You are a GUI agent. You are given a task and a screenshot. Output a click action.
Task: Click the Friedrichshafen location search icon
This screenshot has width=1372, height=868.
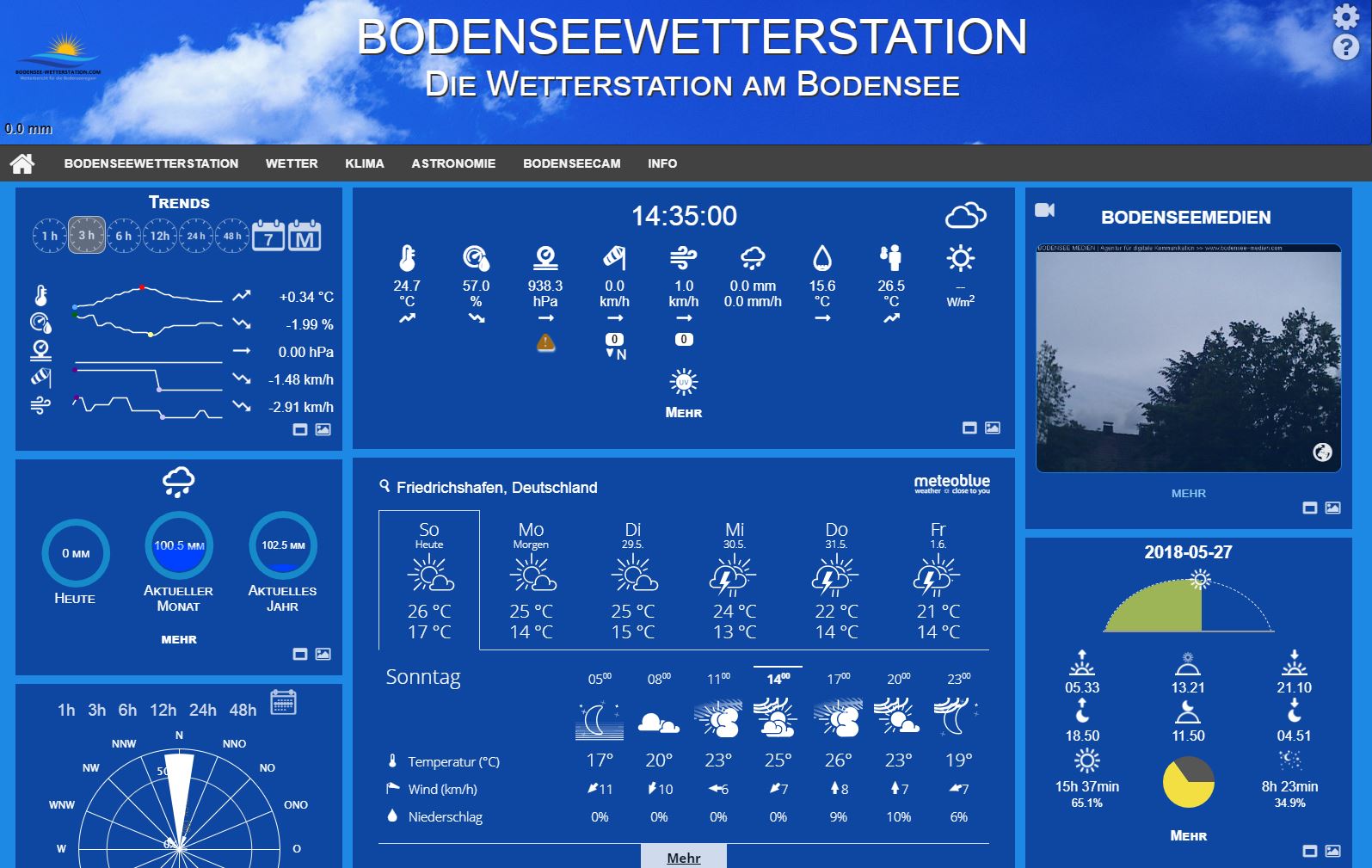pyautogui.click(x=385, y=486)
